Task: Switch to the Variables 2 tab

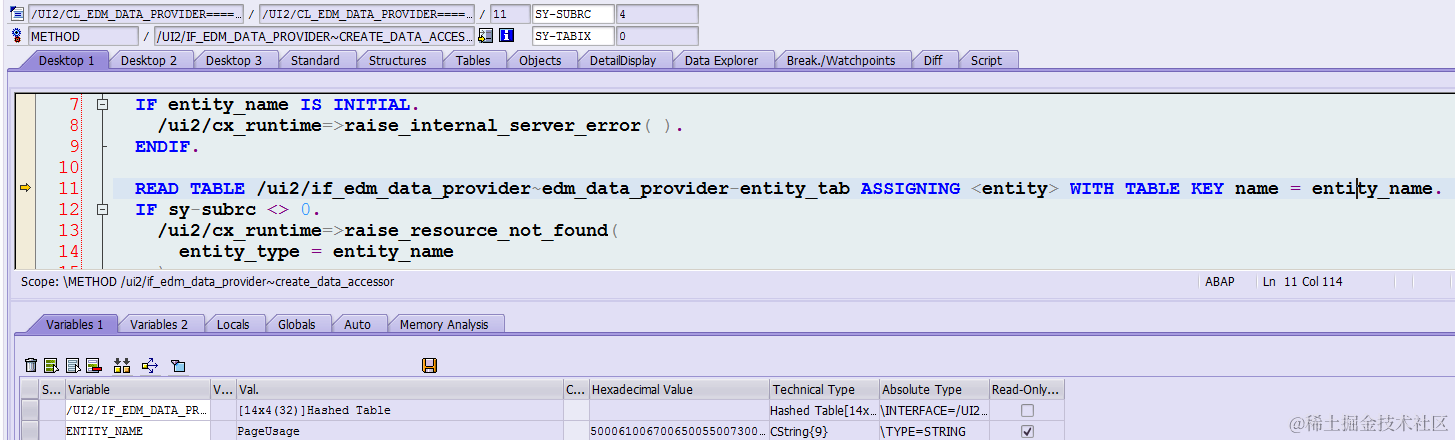Action: coord(159,324)
